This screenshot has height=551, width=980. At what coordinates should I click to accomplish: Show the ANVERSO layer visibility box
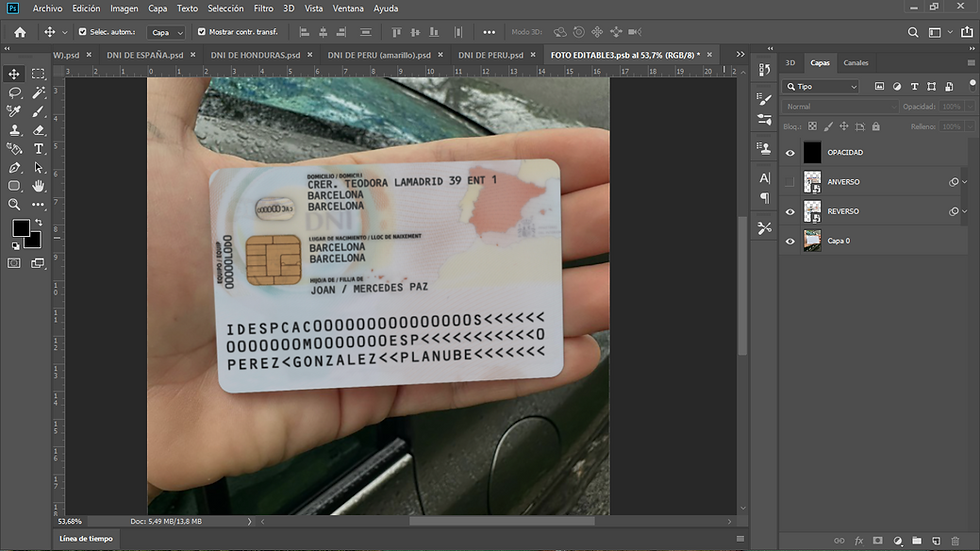pyautogui.click(x=790, y=182)
